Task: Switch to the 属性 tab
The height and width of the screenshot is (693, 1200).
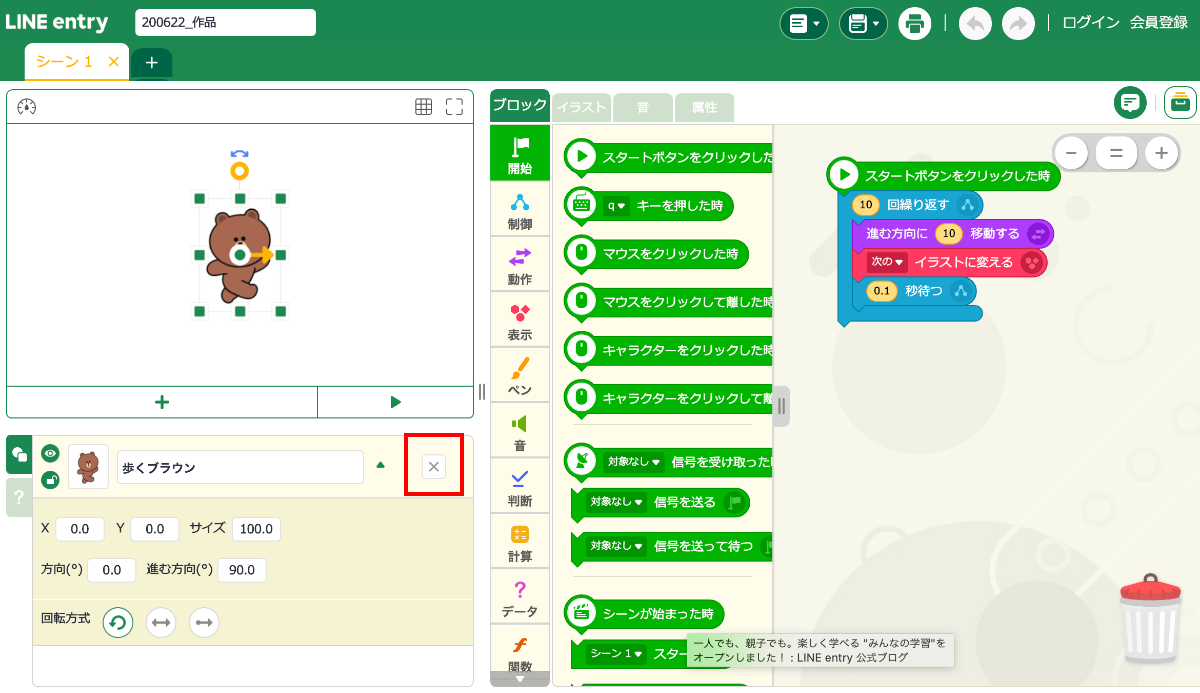Action: pyautogui.click(x=704, y=107)
